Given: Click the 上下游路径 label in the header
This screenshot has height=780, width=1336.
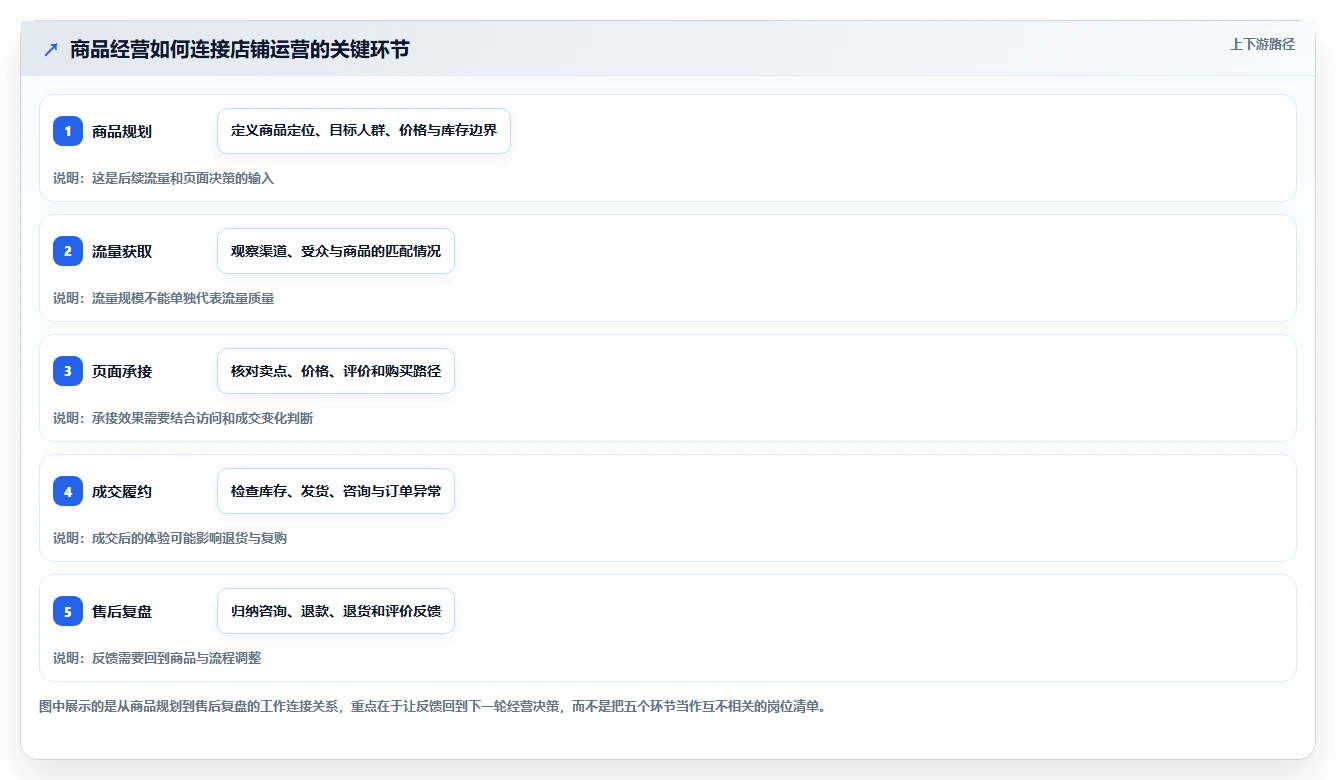Looking at the screenshot, I should 1262,44.
